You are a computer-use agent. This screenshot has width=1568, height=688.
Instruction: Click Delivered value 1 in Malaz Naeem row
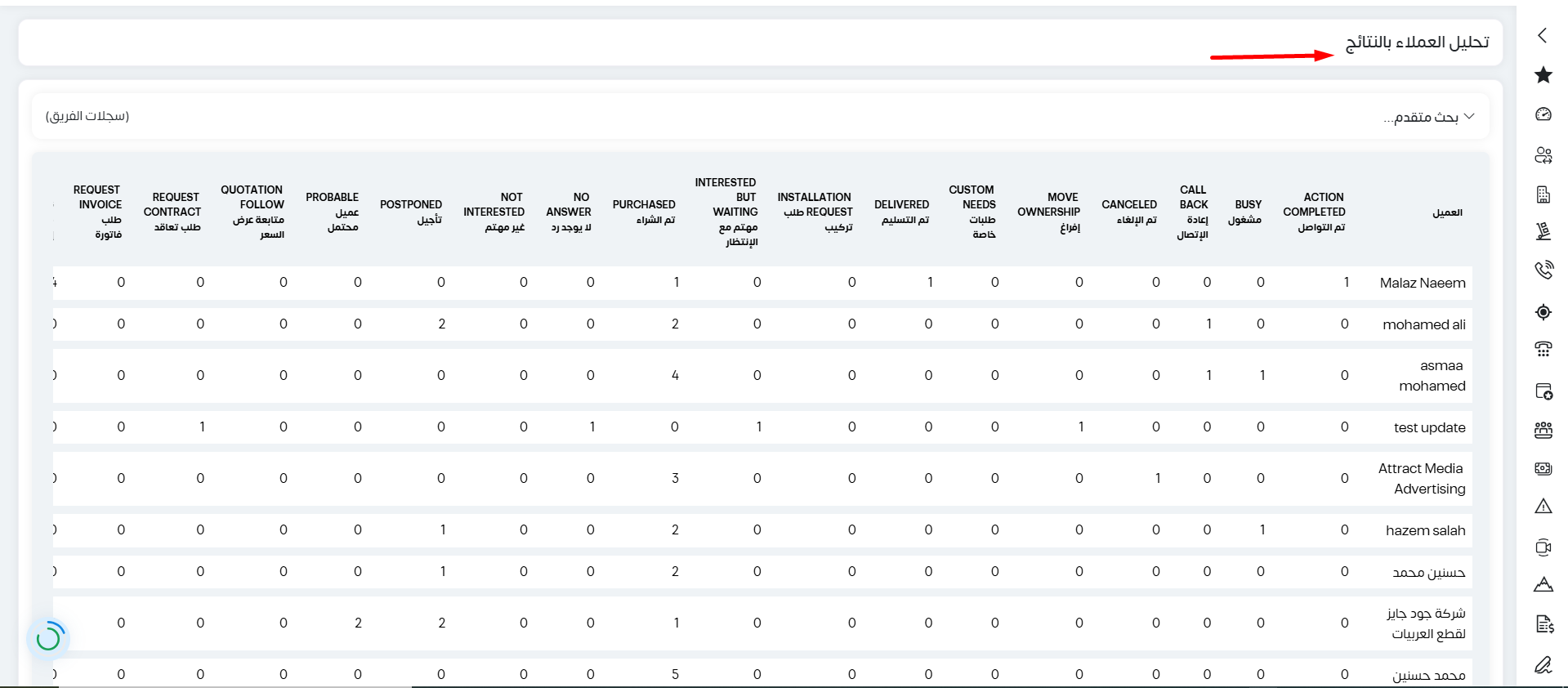click(930, 283)
